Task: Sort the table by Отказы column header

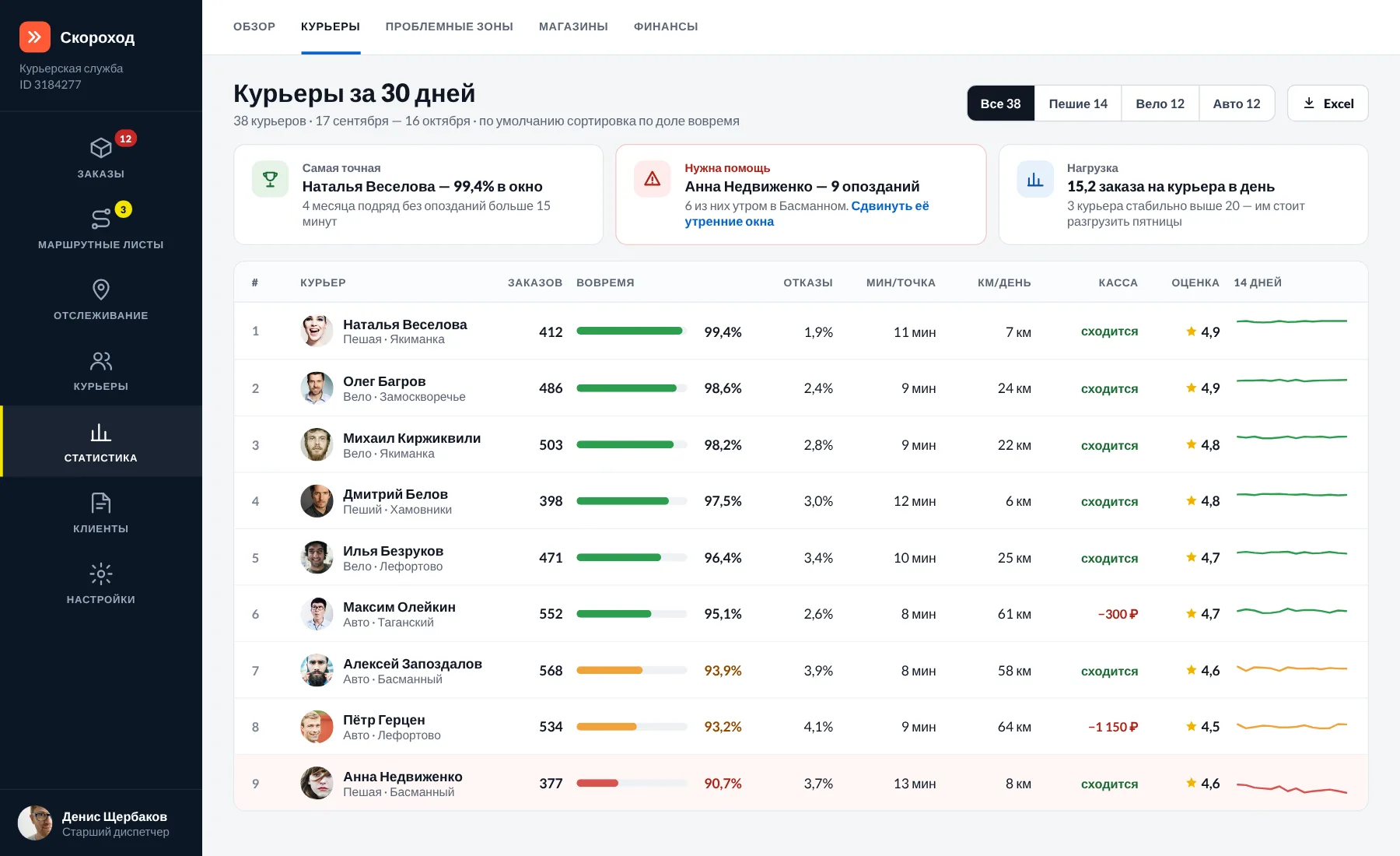Action: 808,282
